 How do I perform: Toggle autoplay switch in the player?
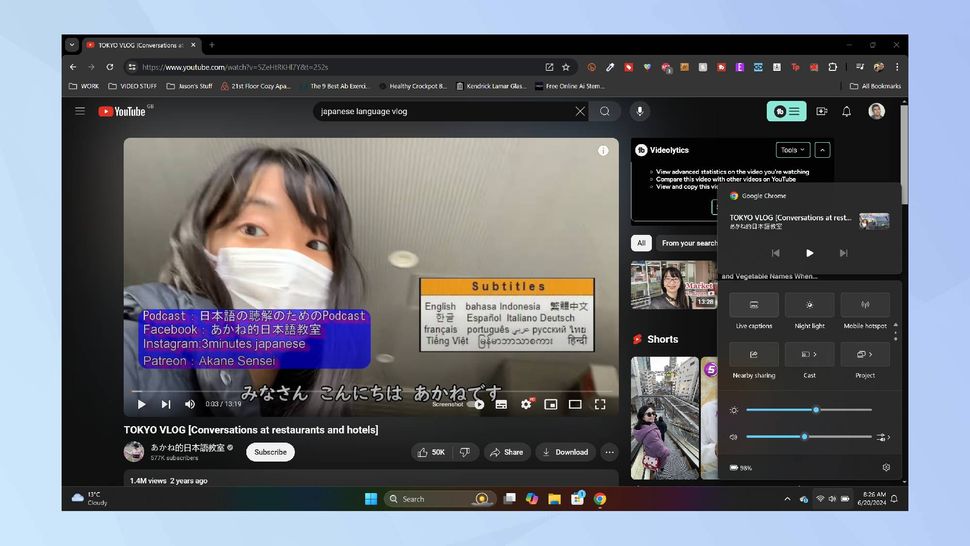(478, 404)
